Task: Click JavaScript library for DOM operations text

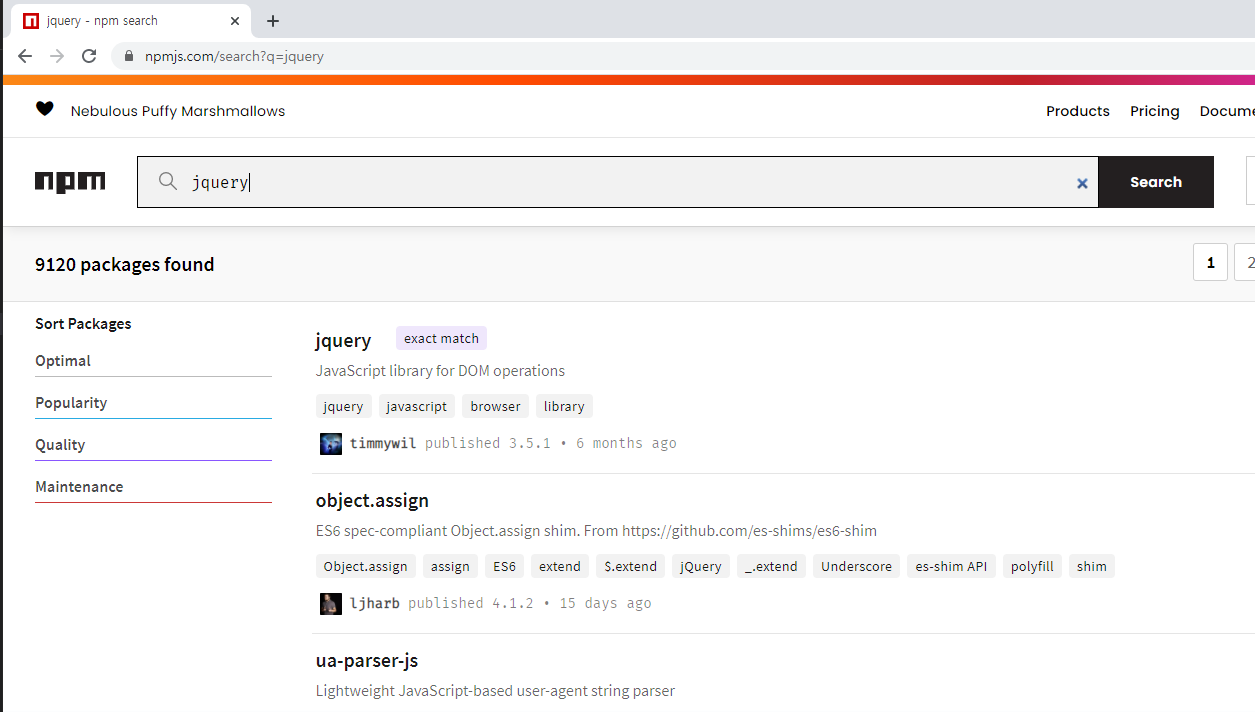Action: (x=440, y=371)
